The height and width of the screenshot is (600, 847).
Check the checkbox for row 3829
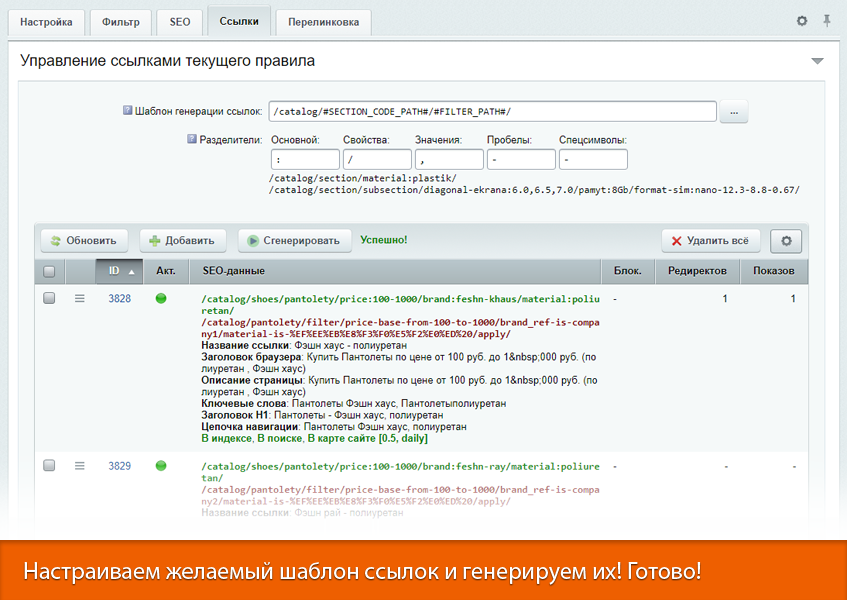click(49, 466)
